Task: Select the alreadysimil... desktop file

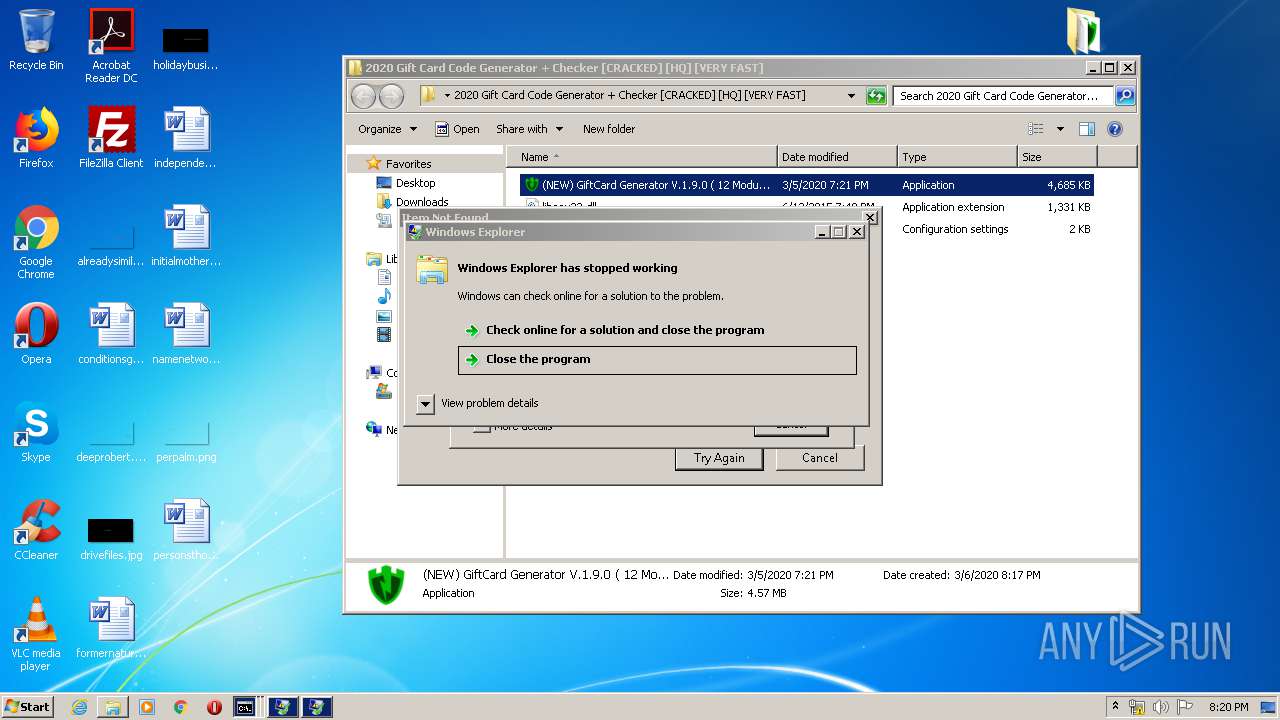Action: point(111,244)
